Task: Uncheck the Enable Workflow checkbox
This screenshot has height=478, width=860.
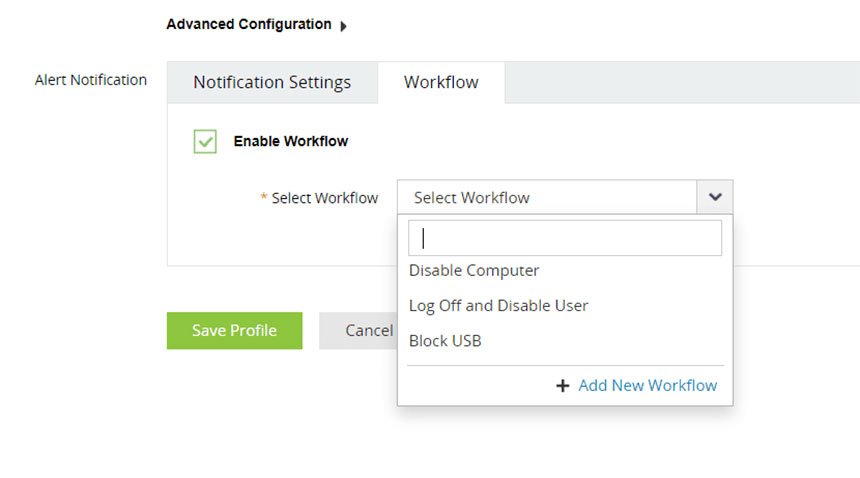Action: tap(205, 141)
